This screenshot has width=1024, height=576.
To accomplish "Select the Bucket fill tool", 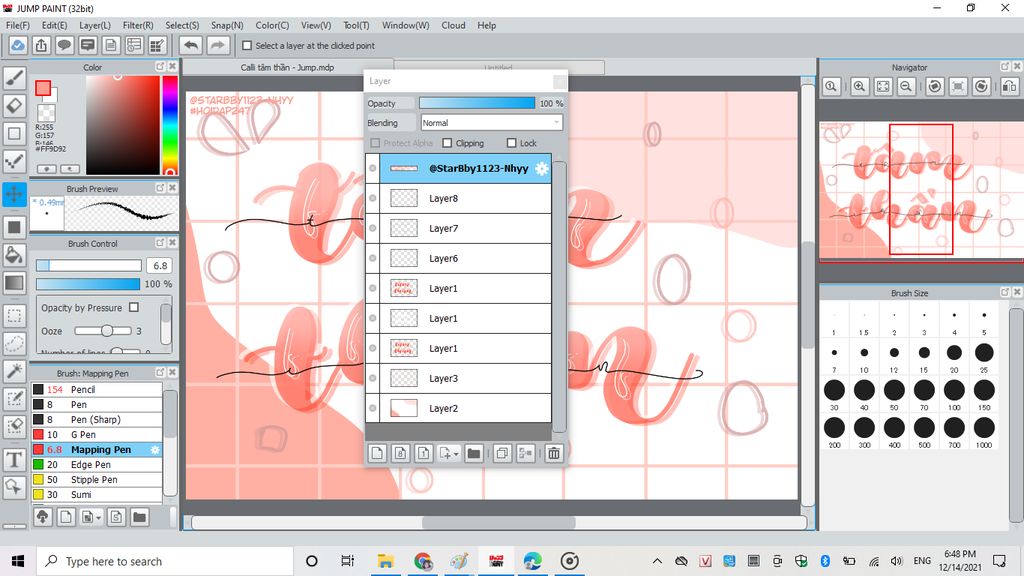I will coord(14,255).
